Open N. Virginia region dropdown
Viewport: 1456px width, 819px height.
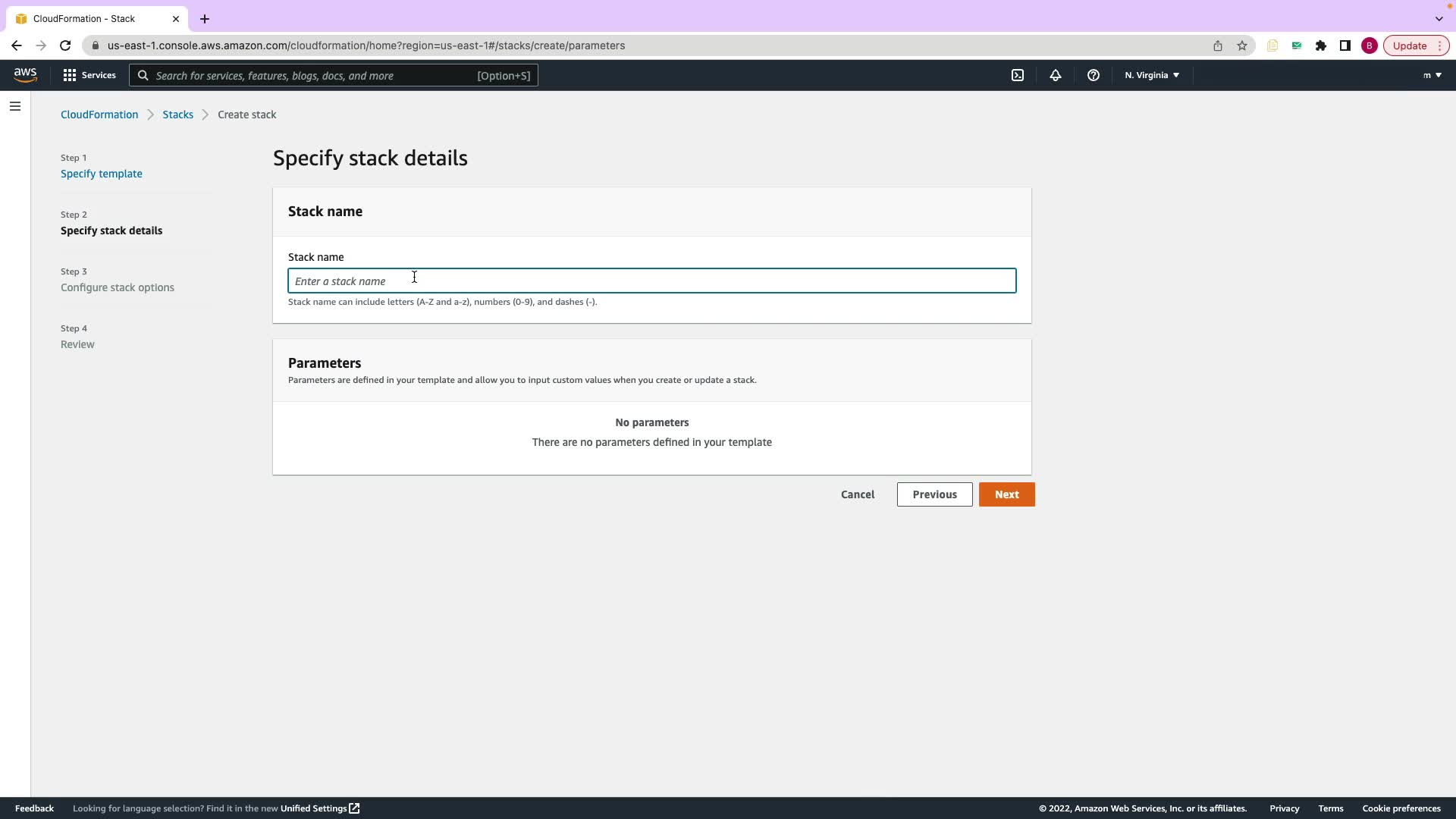point(1151,75)
